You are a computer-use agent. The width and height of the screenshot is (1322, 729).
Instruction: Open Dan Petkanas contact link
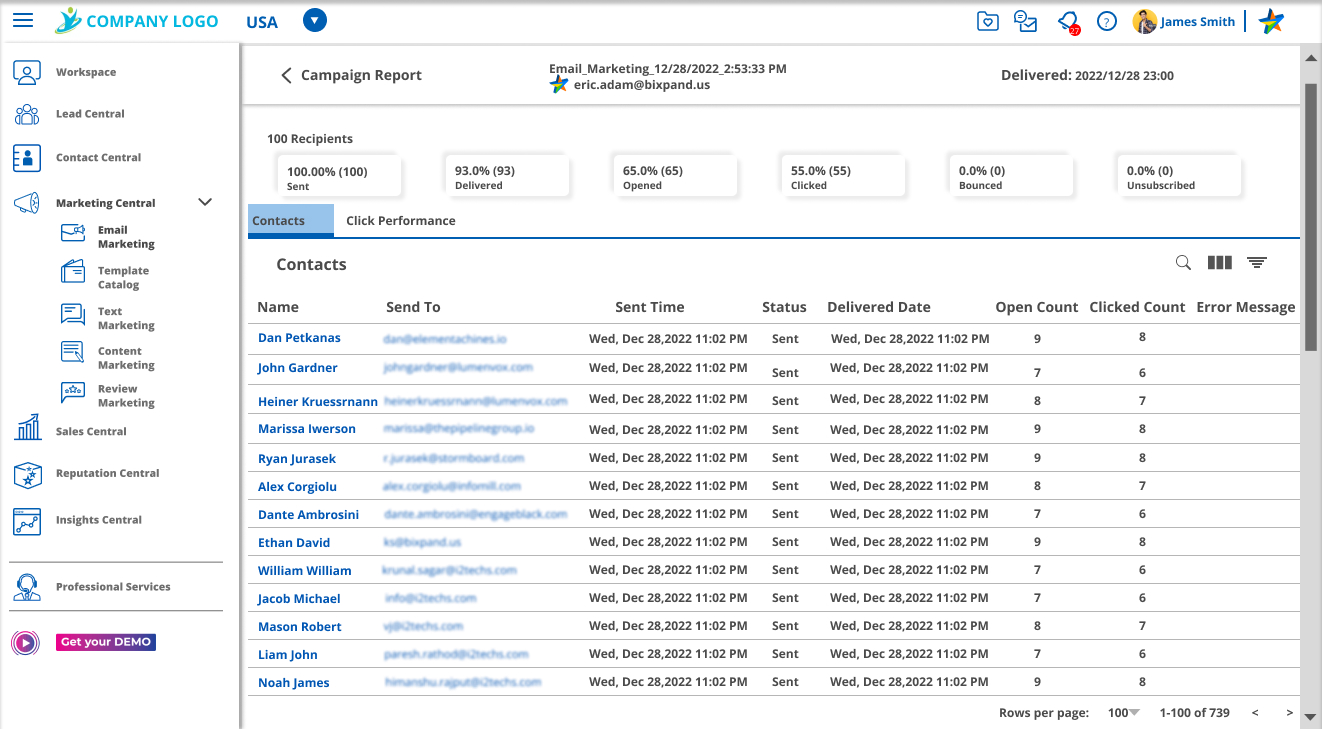pos(299,338)
